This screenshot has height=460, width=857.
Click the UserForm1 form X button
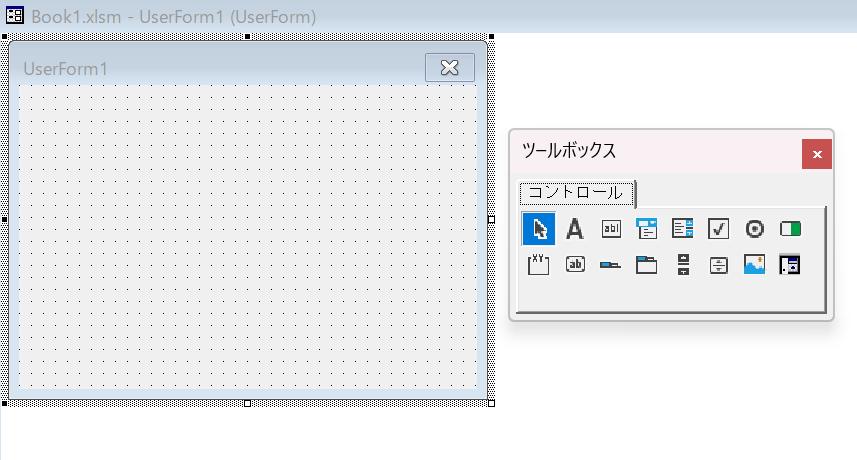[x=449, y=67]
